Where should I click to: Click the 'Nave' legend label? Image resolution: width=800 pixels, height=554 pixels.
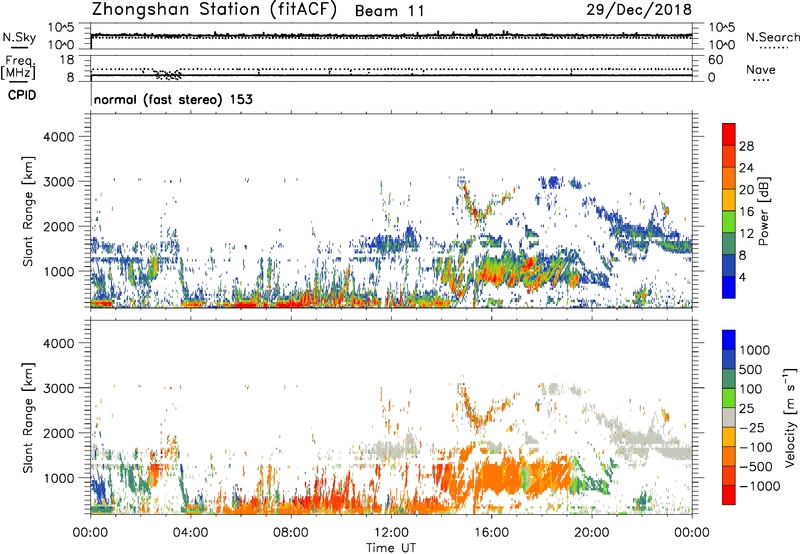click(761, 69)
